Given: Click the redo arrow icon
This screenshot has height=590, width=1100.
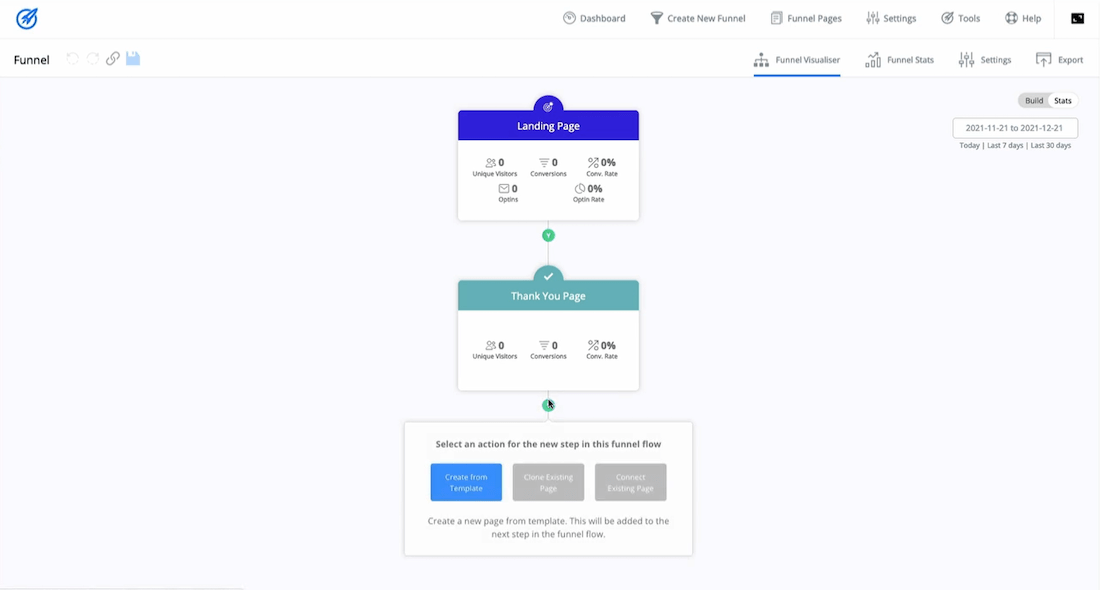Looking at the screenshot, I should pos(93,58).
